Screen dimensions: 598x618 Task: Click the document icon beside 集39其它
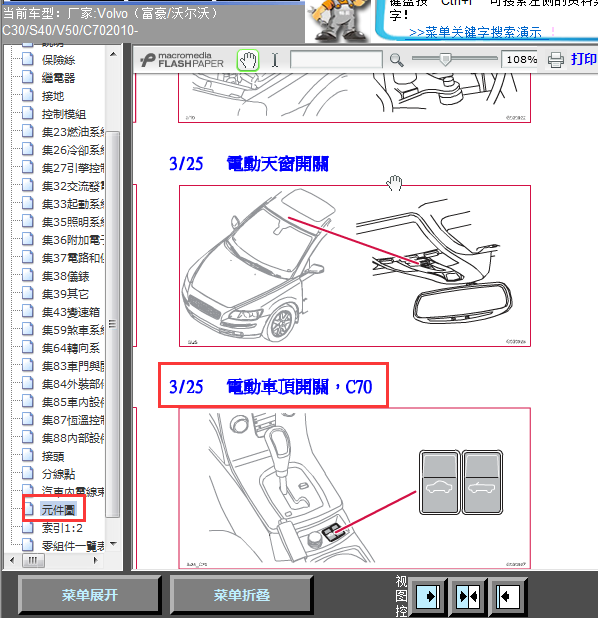click(x=28, y=293)
